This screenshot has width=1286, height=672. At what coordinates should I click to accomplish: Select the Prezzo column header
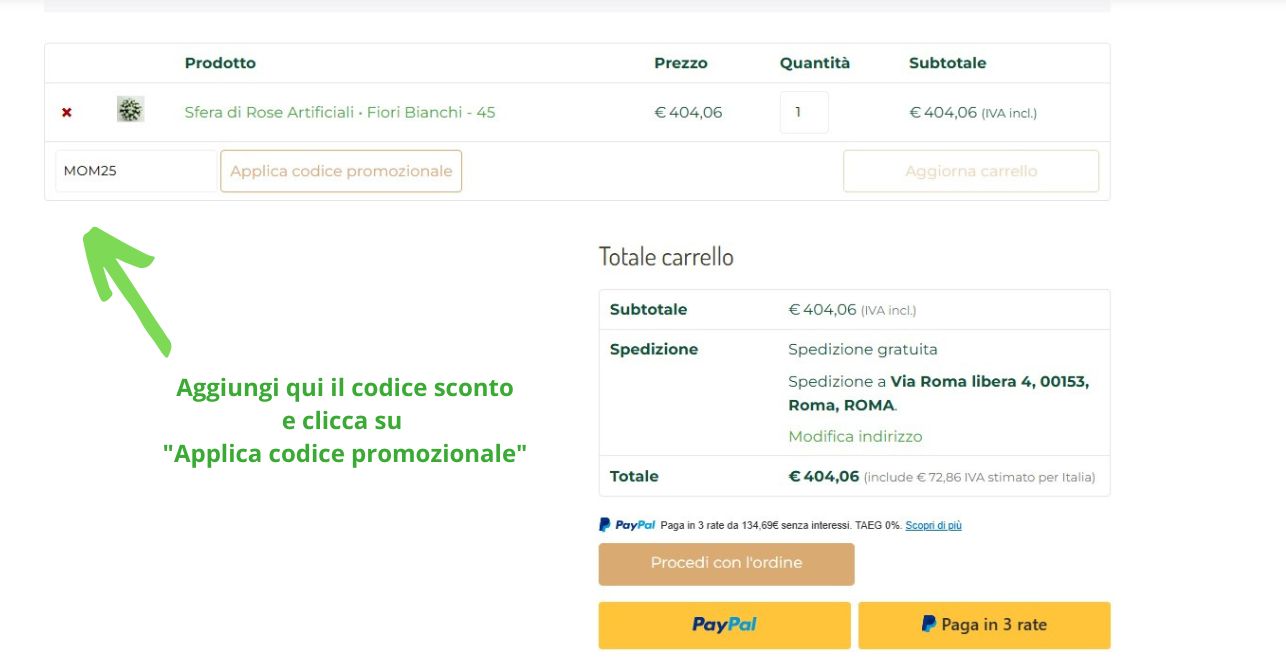point(681,63)
